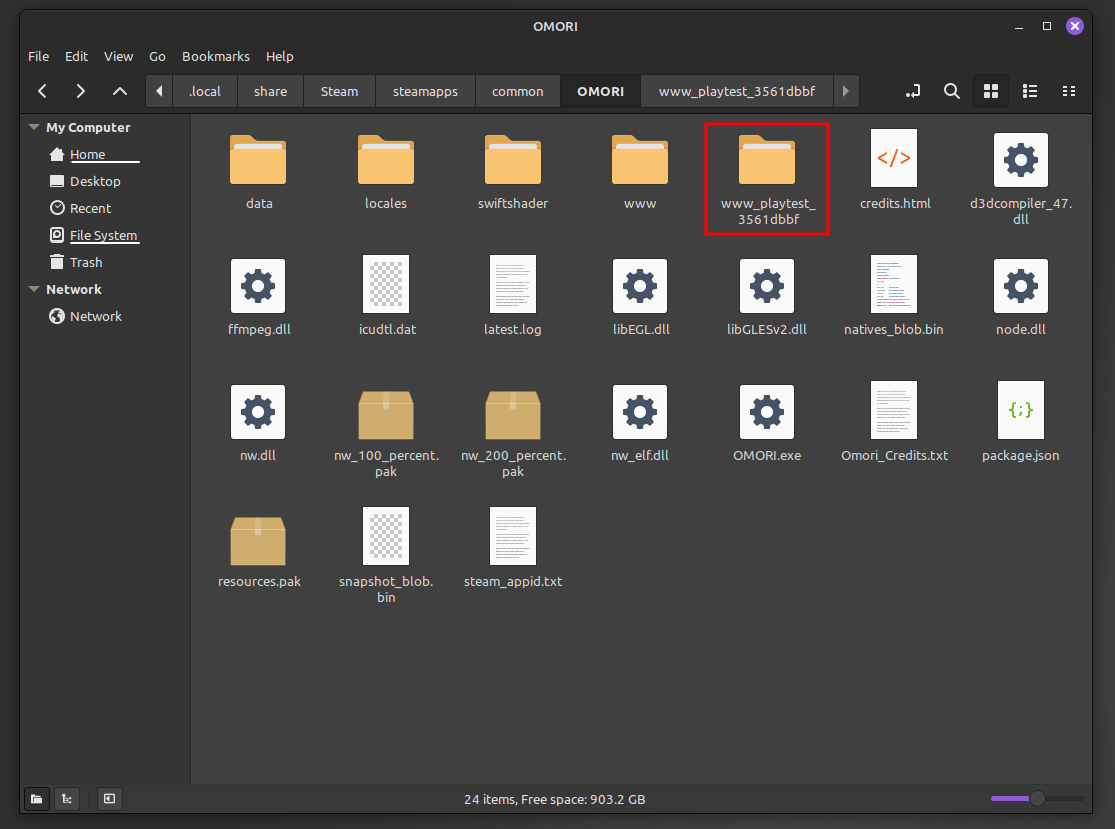Show tree view in sidebar
1115x829 pixels.
[x=67, y=798]
